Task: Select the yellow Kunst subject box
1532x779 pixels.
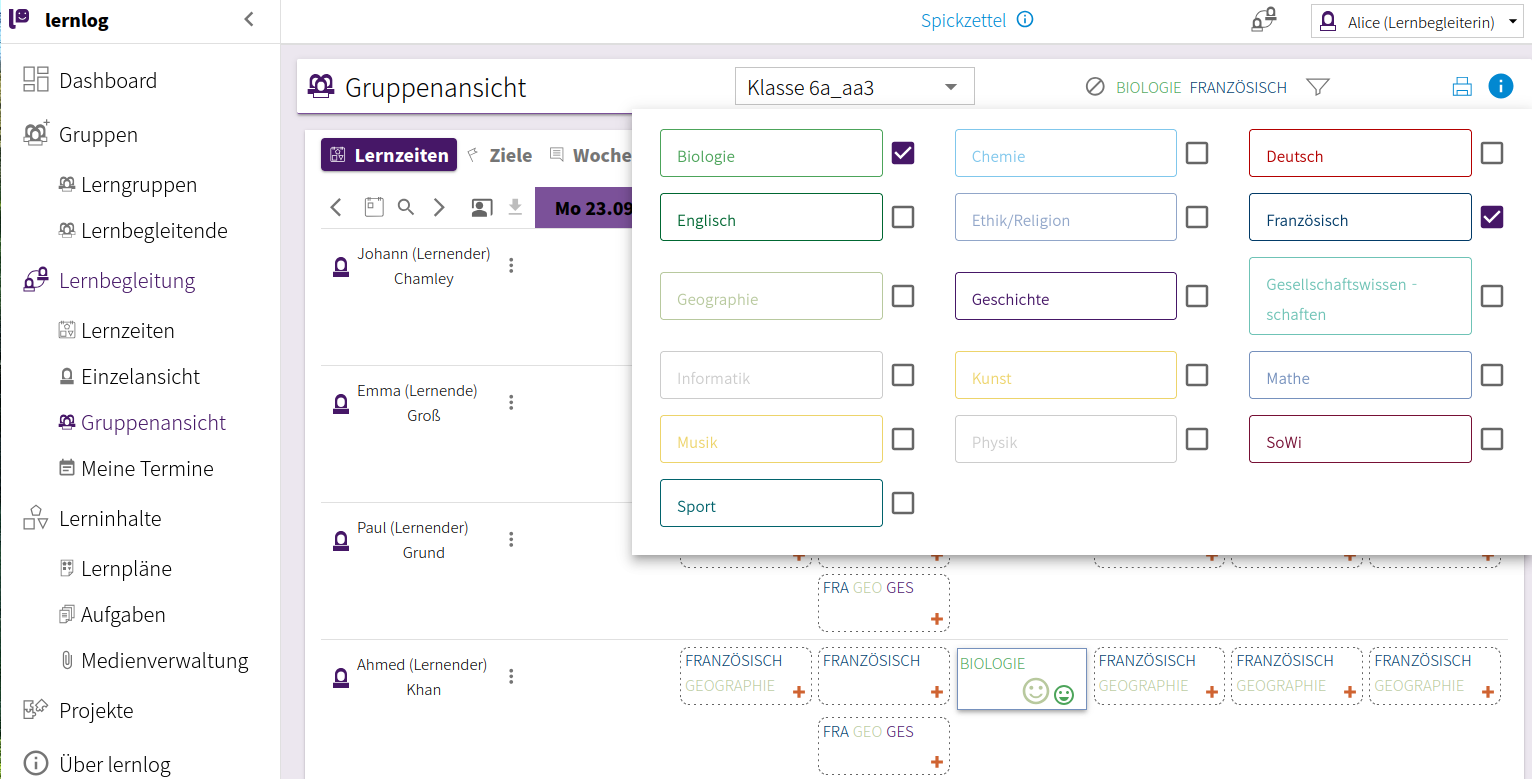Action: coord(1066,375)
